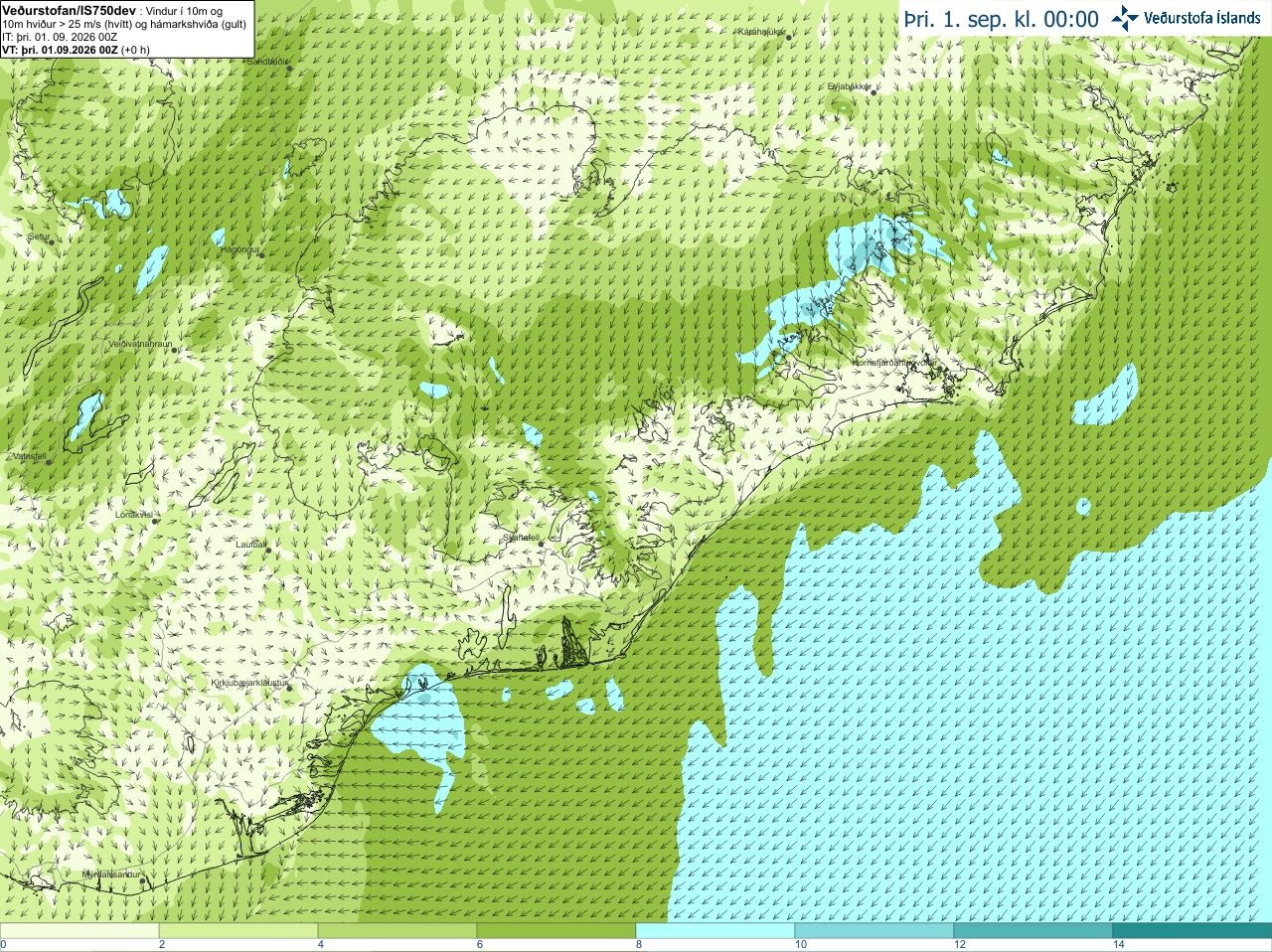Click the Þri. 1. sep. kl. 00:00 timestamp
Image resolution: width=1272 pixels, height=952 pixels.
[x=1002, y=19]
